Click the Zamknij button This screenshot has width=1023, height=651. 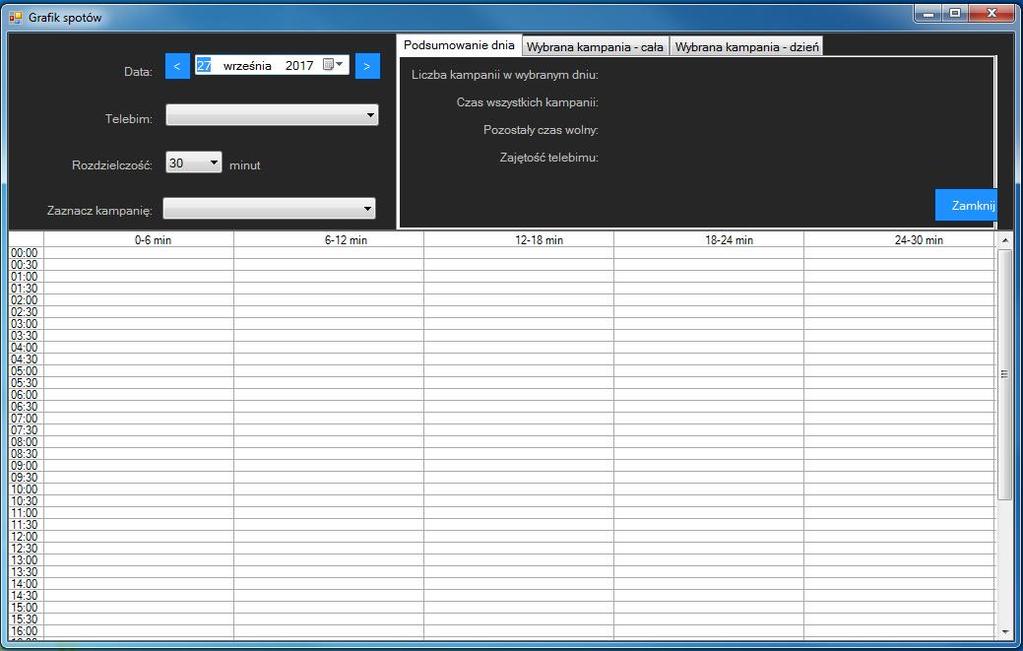point(966,205)
